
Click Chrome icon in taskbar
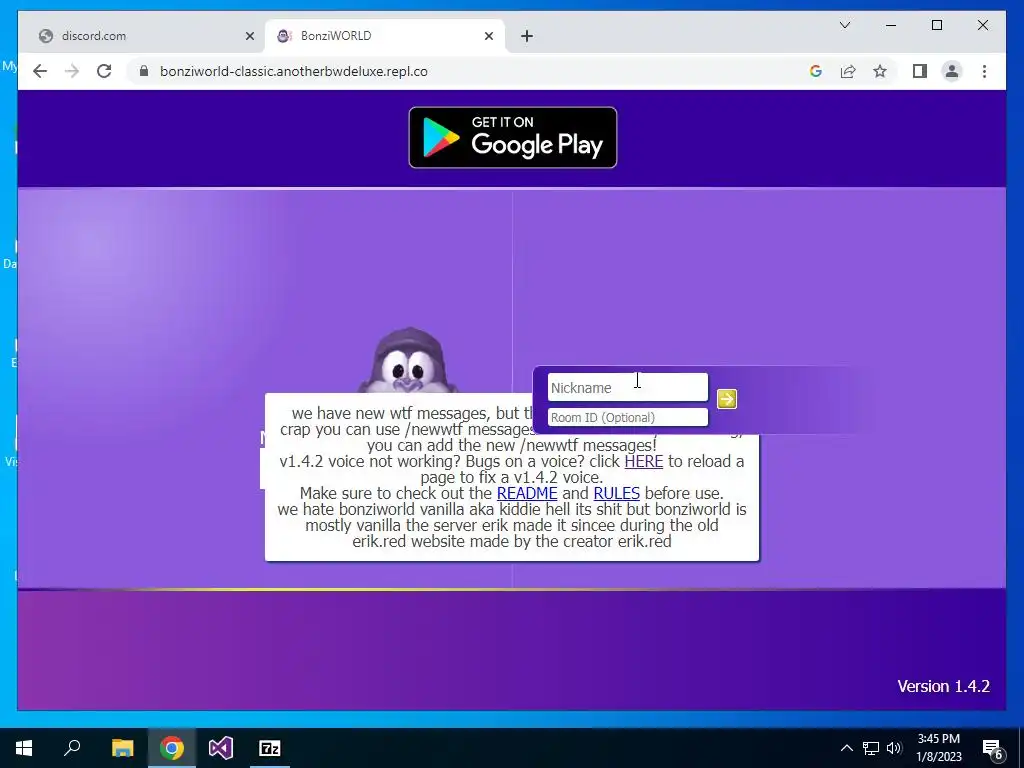(x=172, y=748)
